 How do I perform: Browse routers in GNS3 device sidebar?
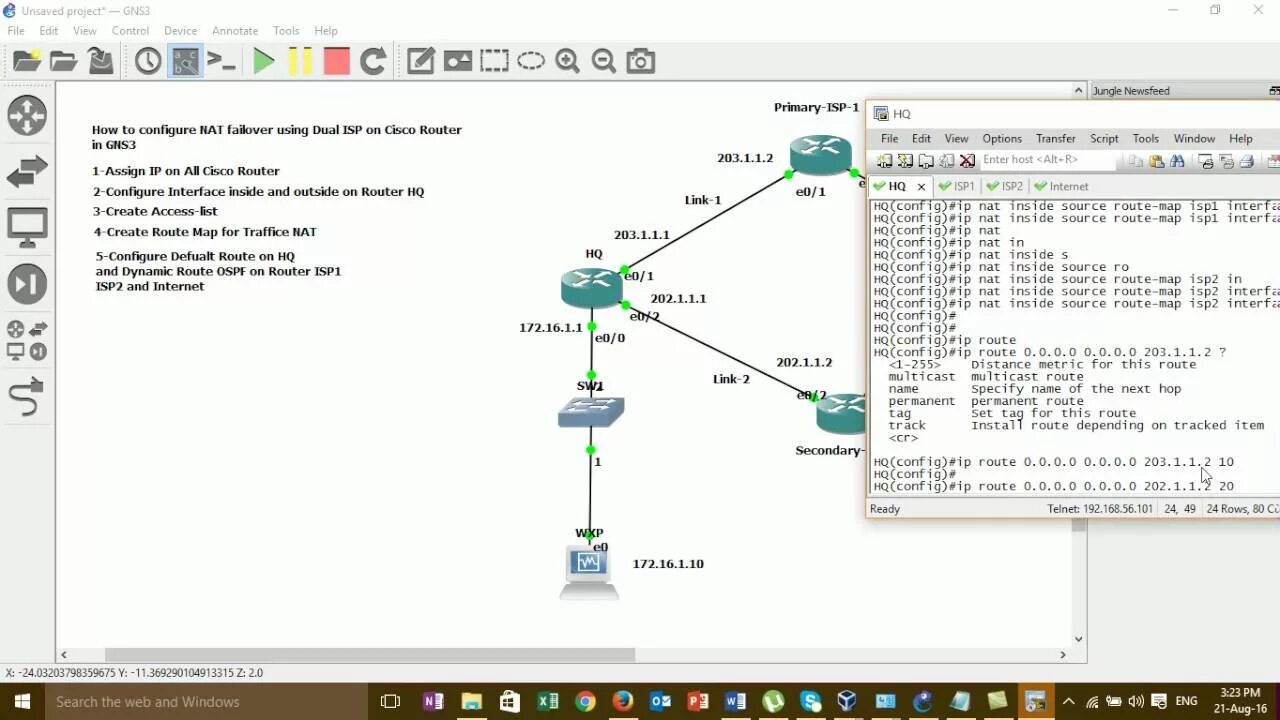click(x=27, y=115)
